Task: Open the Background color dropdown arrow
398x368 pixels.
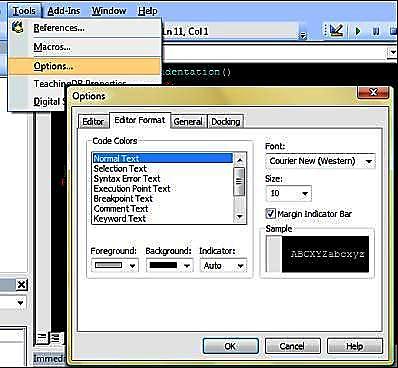Action: tap(187, 266)
